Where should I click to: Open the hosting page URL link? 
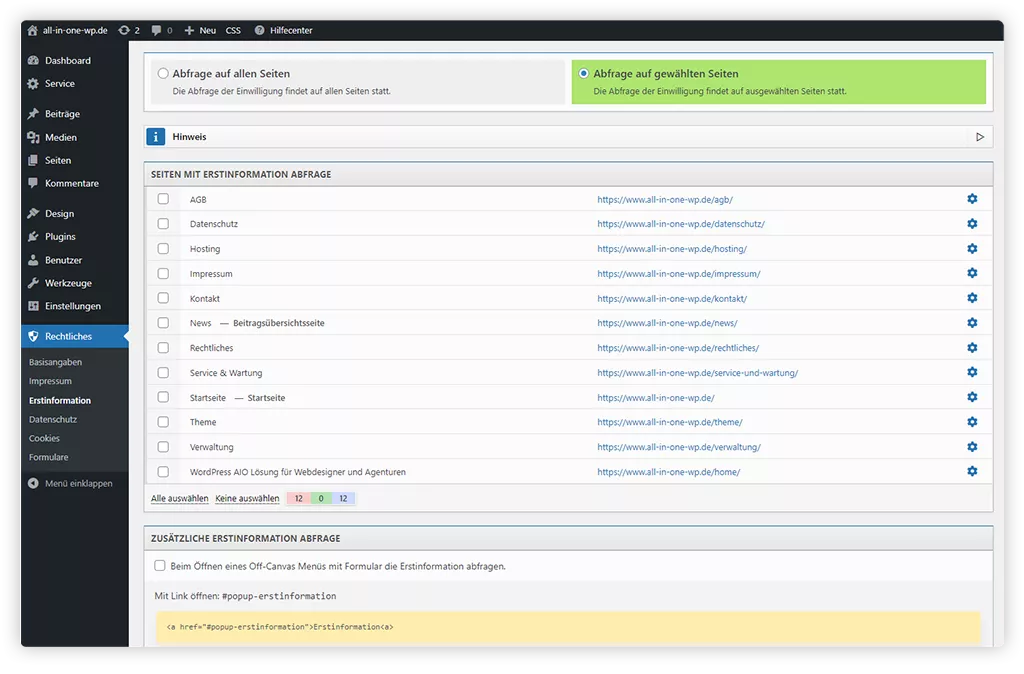671,249
